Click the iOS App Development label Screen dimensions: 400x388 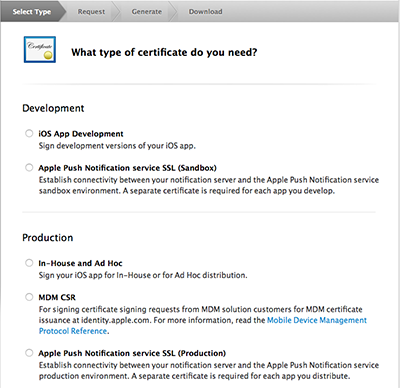pyautogui.click(x=81, y=134)
